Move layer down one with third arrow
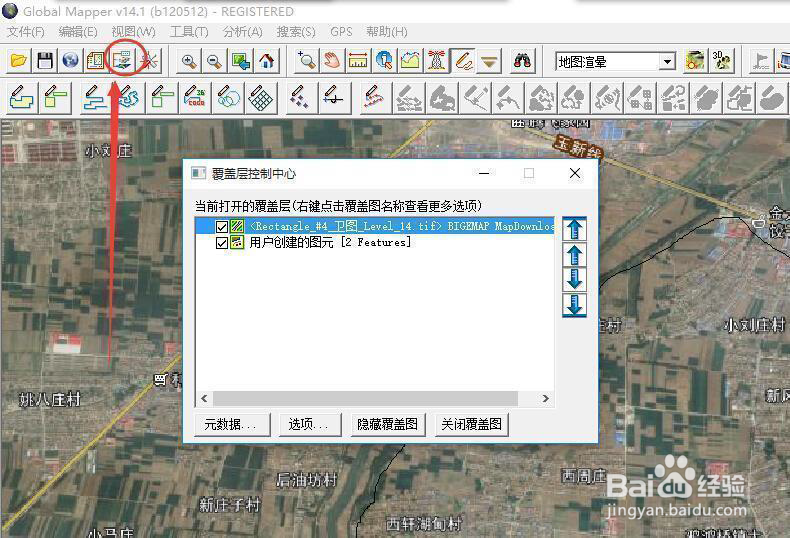 click(x=574, y=280)
